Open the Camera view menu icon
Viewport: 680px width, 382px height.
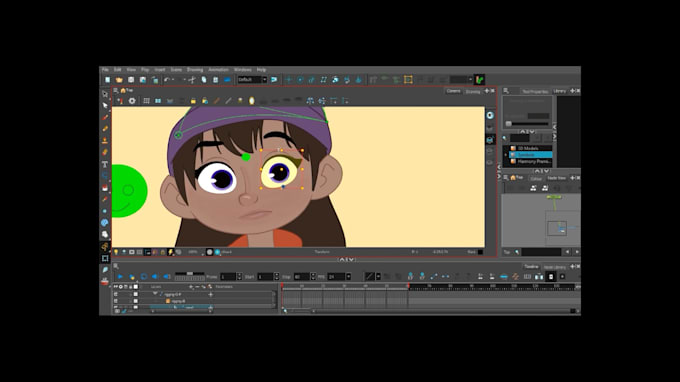tap(116, 91)
